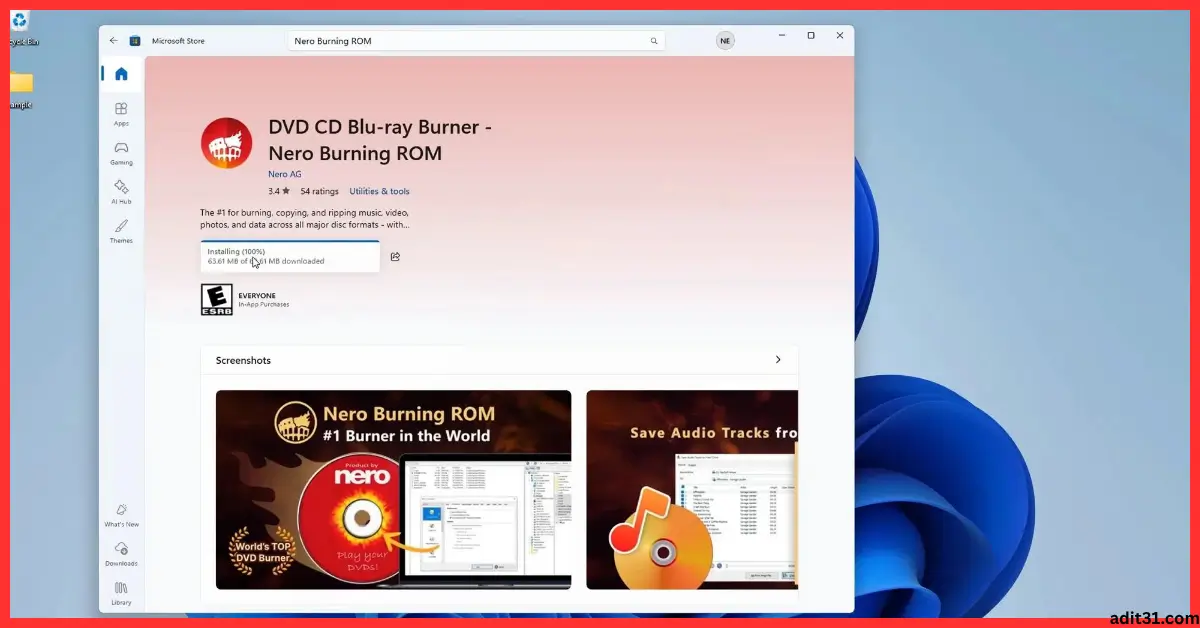Click the In-App Purchases text
Screen dimensions: 1200x628
[264, 304]
